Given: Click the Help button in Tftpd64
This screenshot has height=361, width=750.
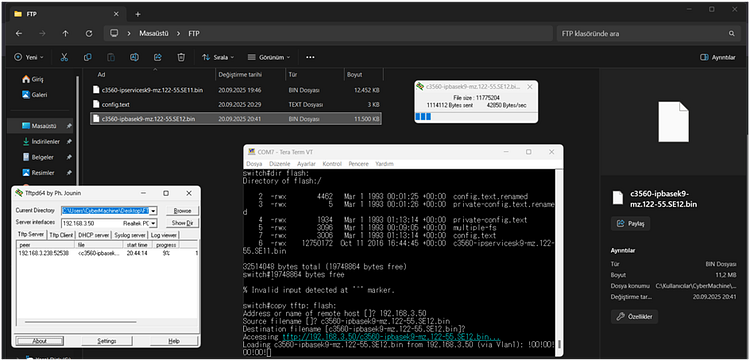Looking at the screenshot, I should tap(174, 341).
